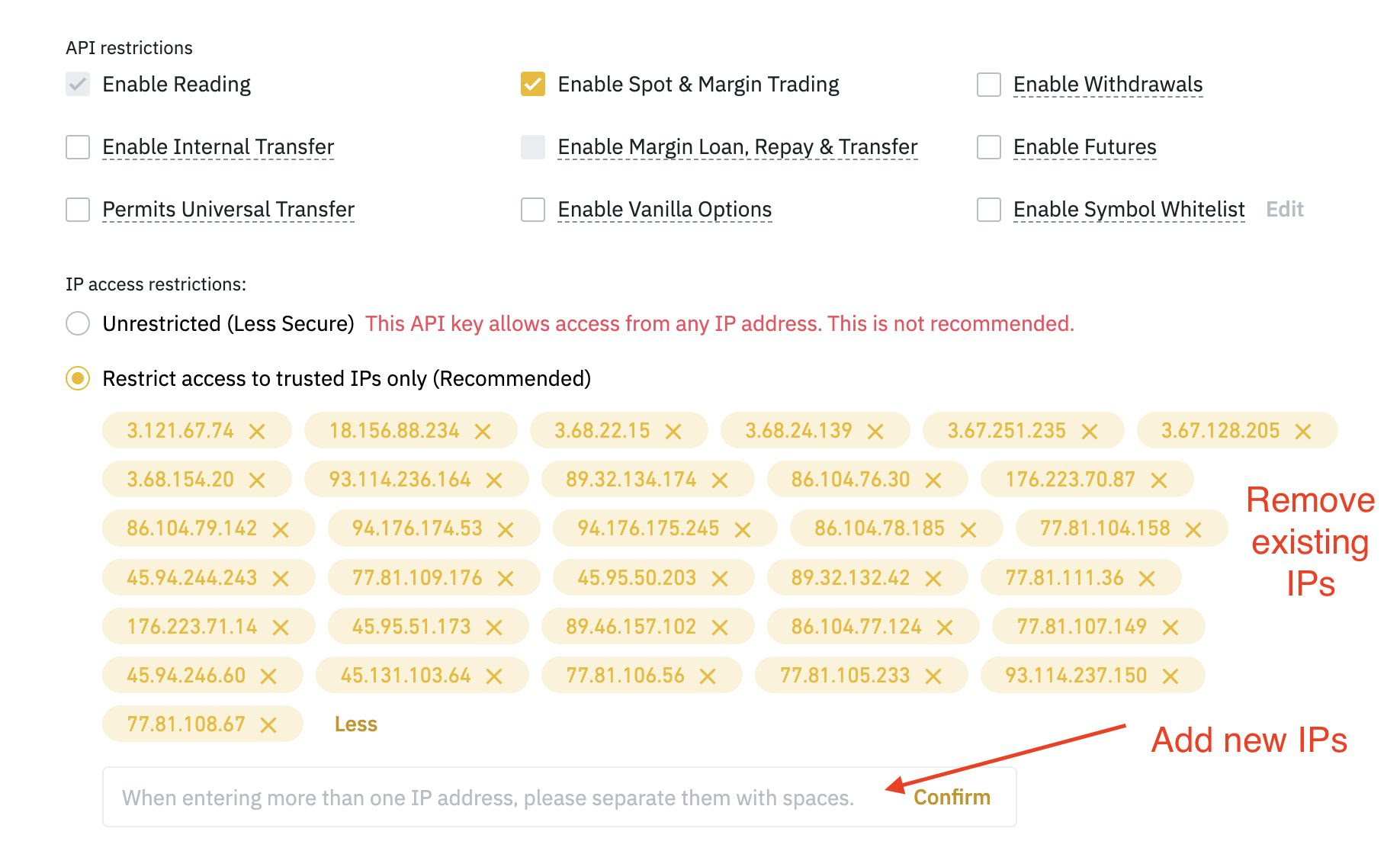
Task: Delete IP 94.176.175.245 from the list
Action: point(743,529)
